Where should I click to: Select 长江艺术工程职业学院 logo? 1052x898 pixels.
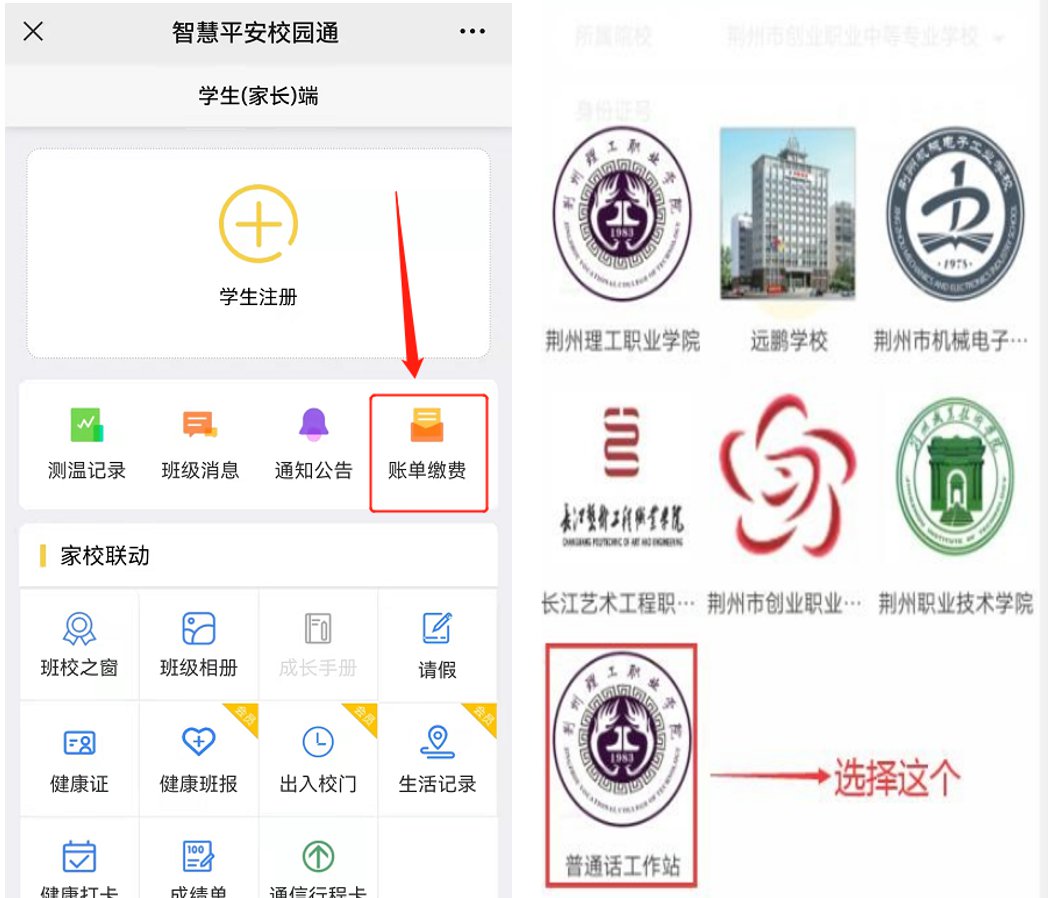pos(622,478)
